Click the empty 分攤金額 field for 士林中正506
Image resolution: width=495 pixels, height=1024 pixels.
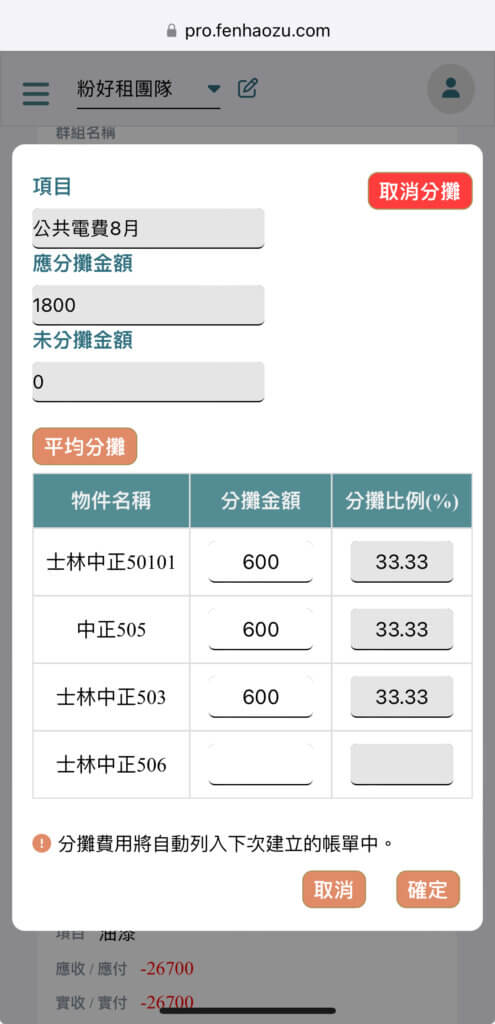(x=261, y=765)
